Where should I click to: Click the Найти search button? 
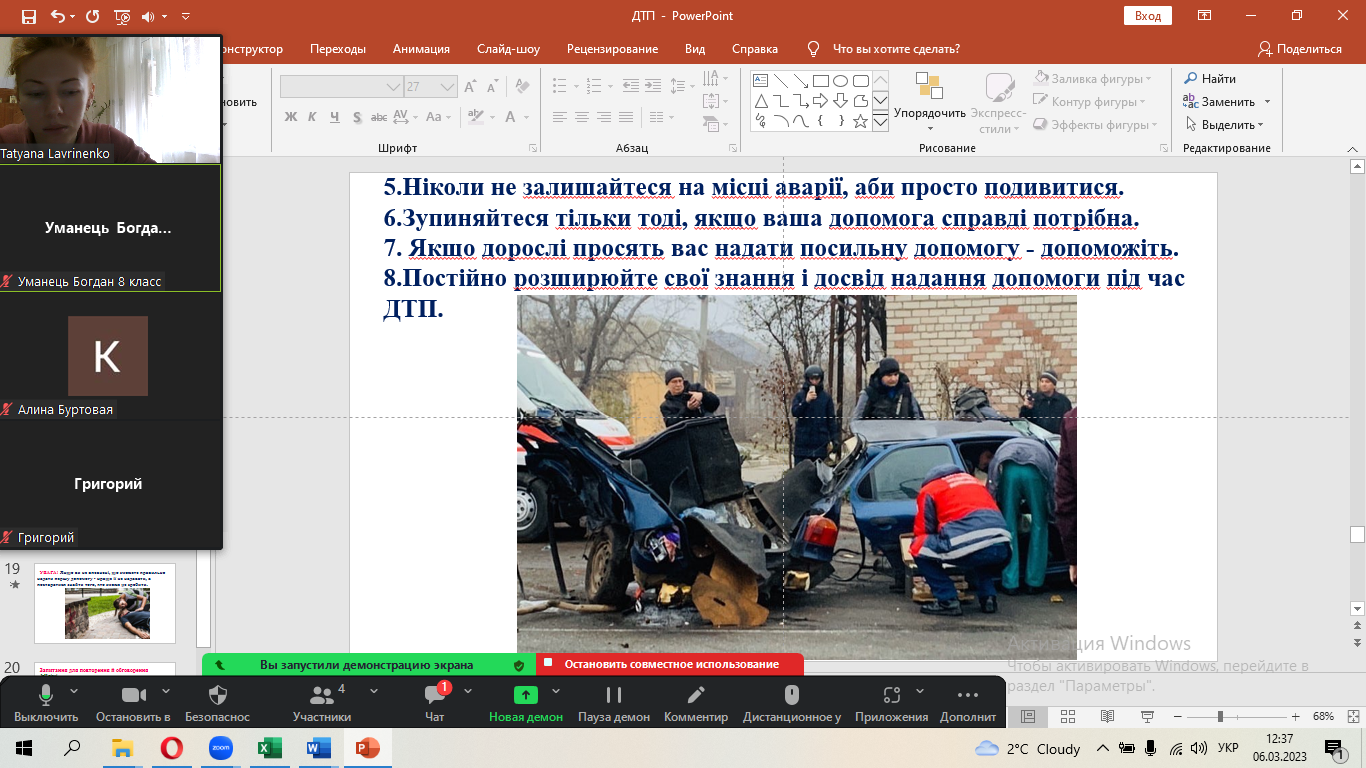(x=1210, y=79)
